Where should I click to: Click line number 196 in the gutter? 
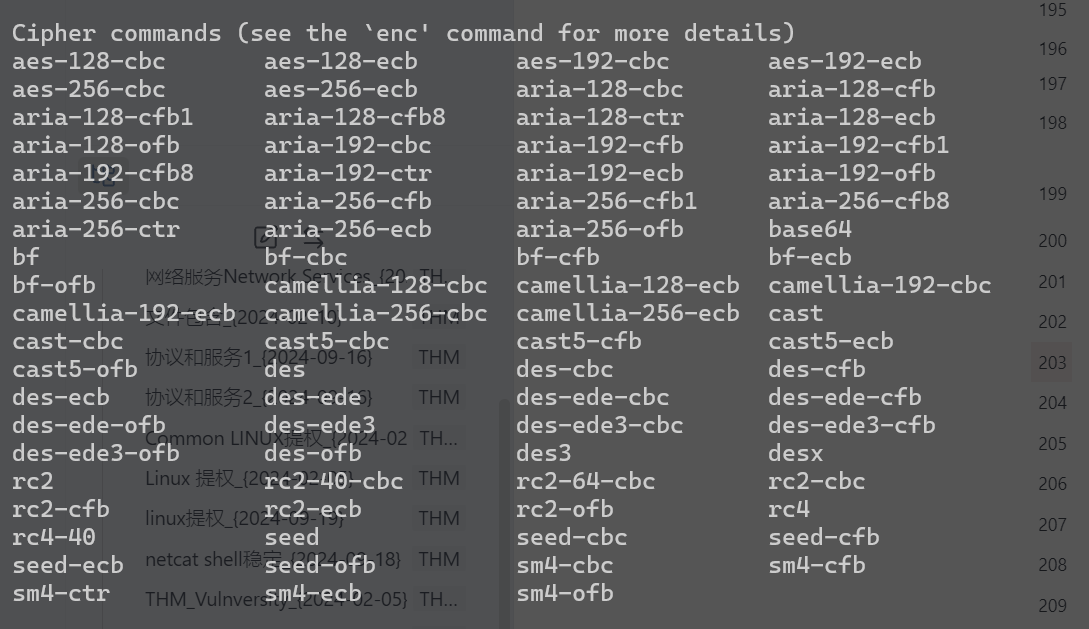1052,49
